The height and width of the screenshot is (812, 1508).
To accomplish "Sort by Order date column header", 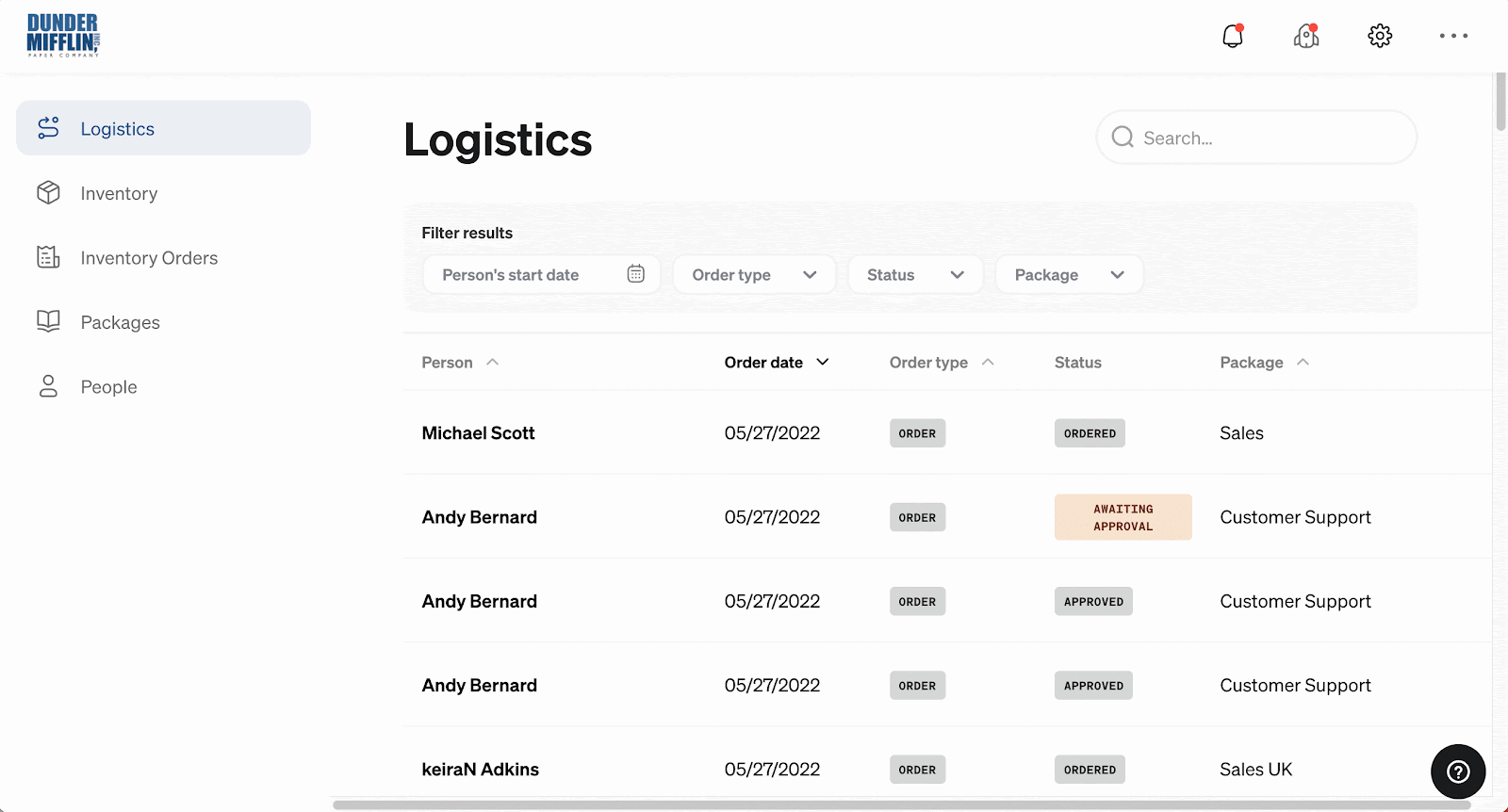I will pyautogui.click(x=777, y=363).
